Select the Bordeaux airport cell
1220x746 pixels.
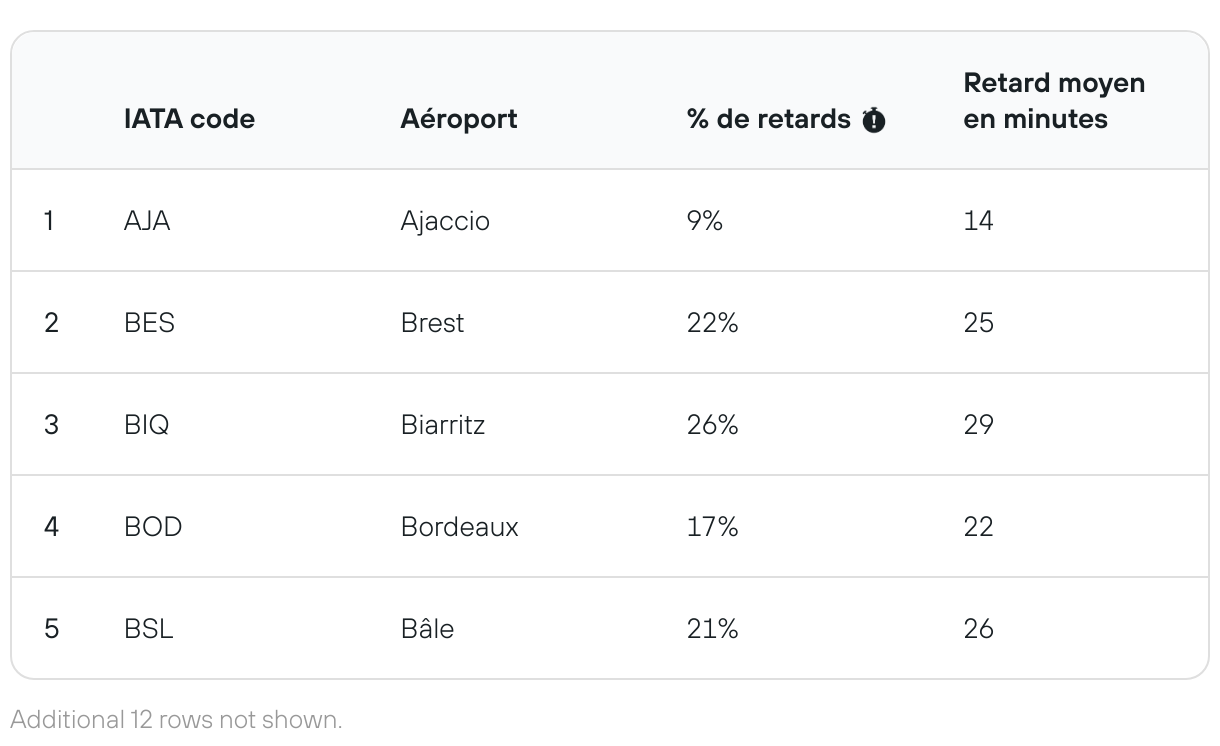pos(459,527)
